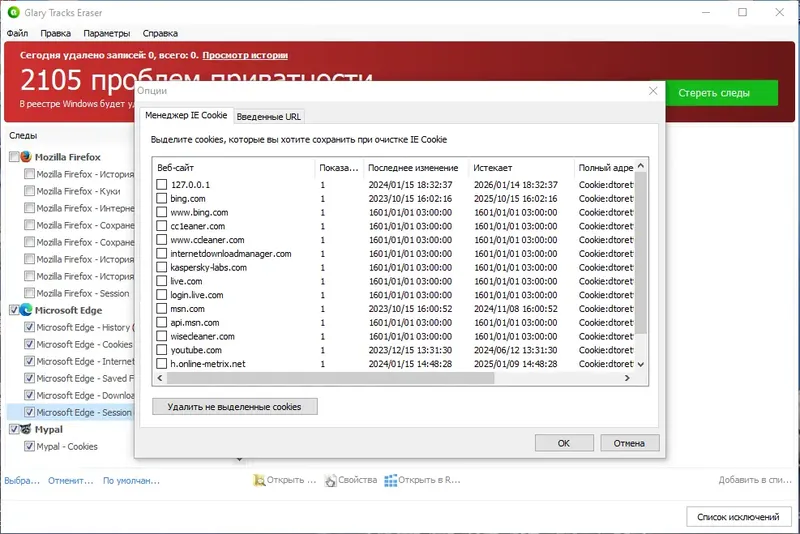Switch to Введенные URL tab
Screen dimensions: 800x534
269,116
